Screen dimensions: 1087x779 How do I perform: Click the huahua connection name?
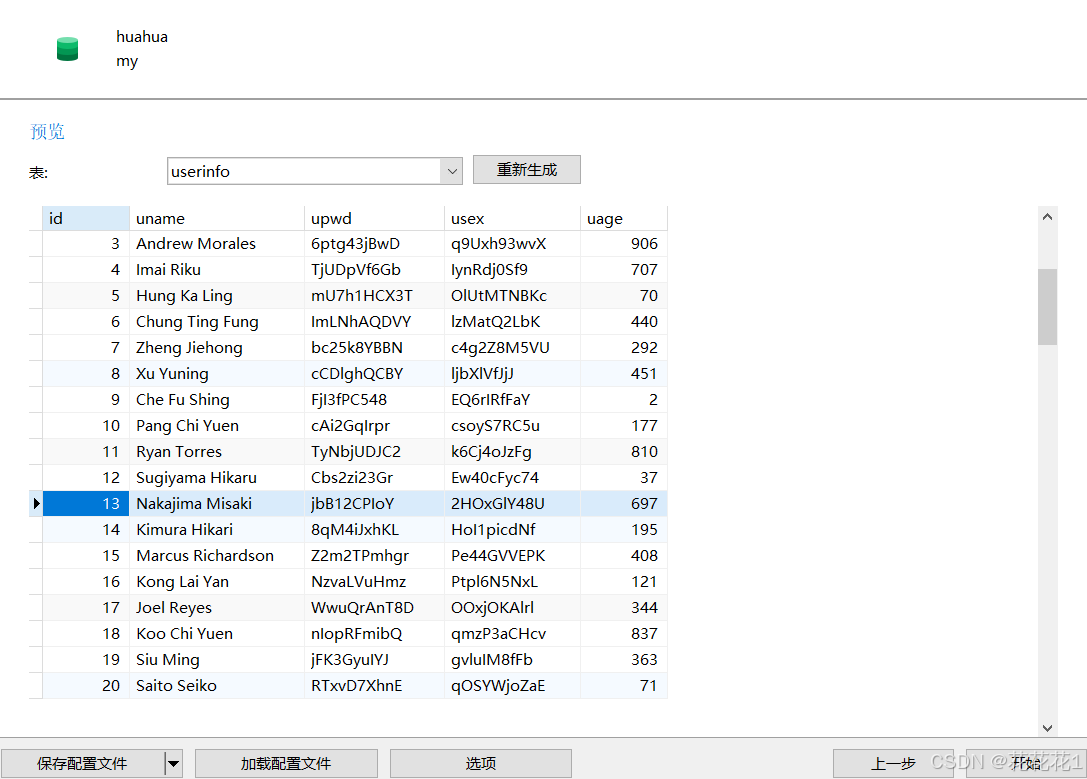[x=141, y=37]
